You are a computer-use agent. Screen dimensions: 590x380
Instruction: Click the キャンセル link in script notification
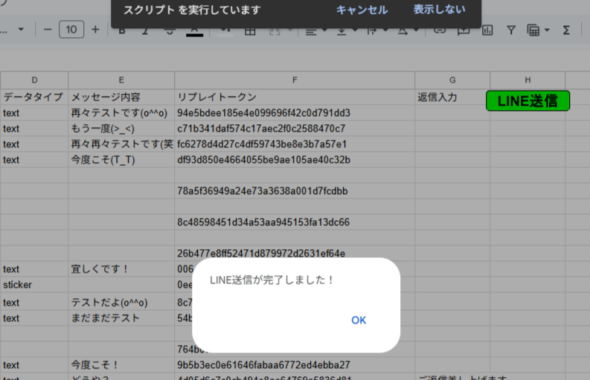(362, 10)
